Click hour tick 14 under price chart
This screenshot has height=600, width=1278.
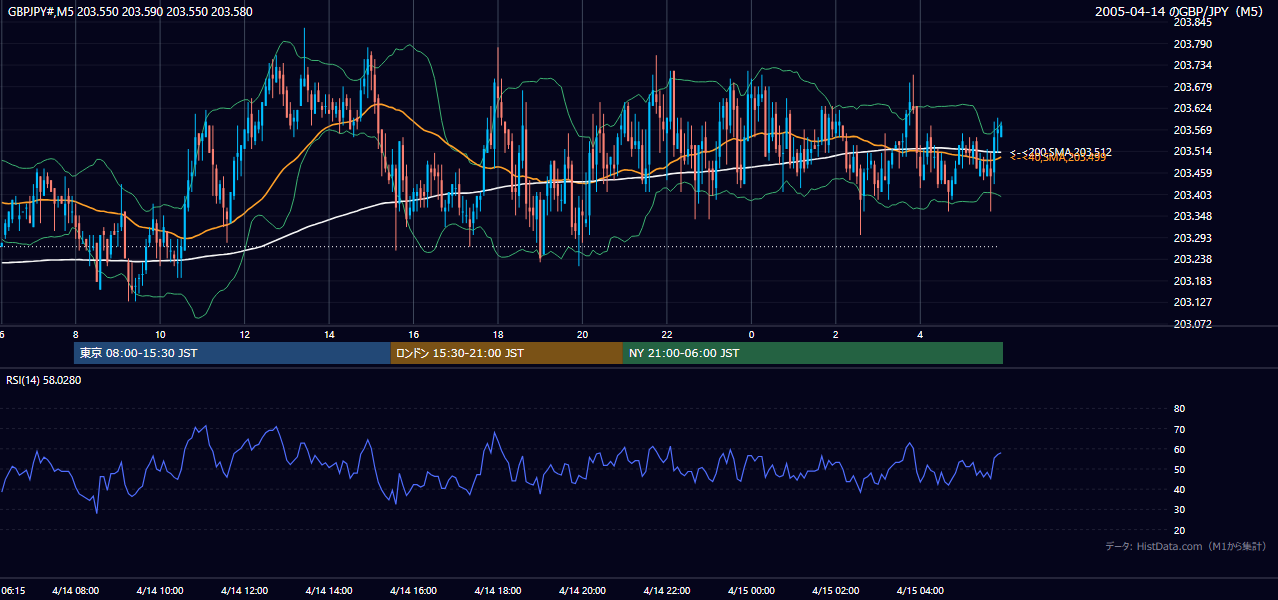click(329, 334)
